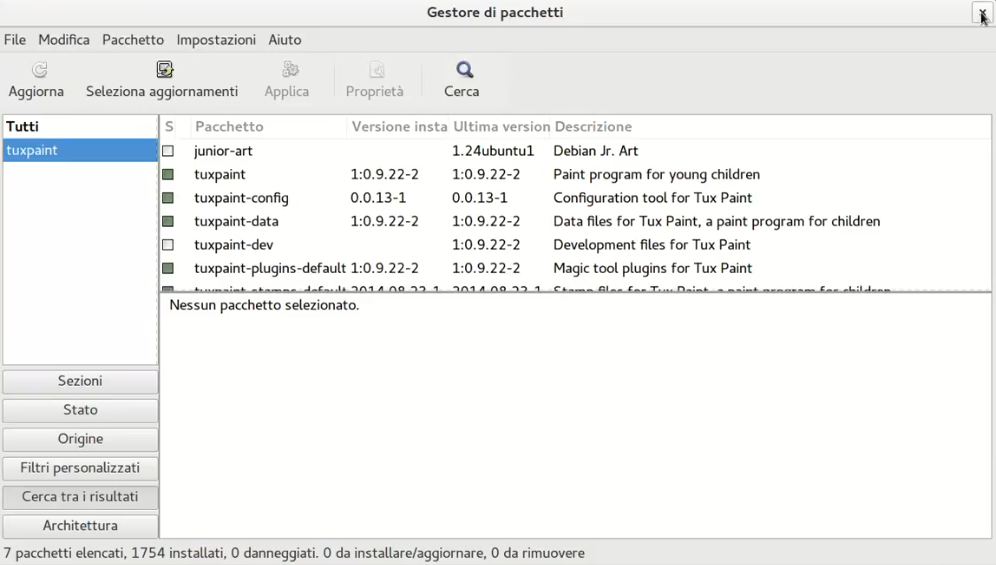Image resolution: width=996 pixels, height=565 pixels.
Task: Click the tuxpaint-config status box
Action: 168,198
